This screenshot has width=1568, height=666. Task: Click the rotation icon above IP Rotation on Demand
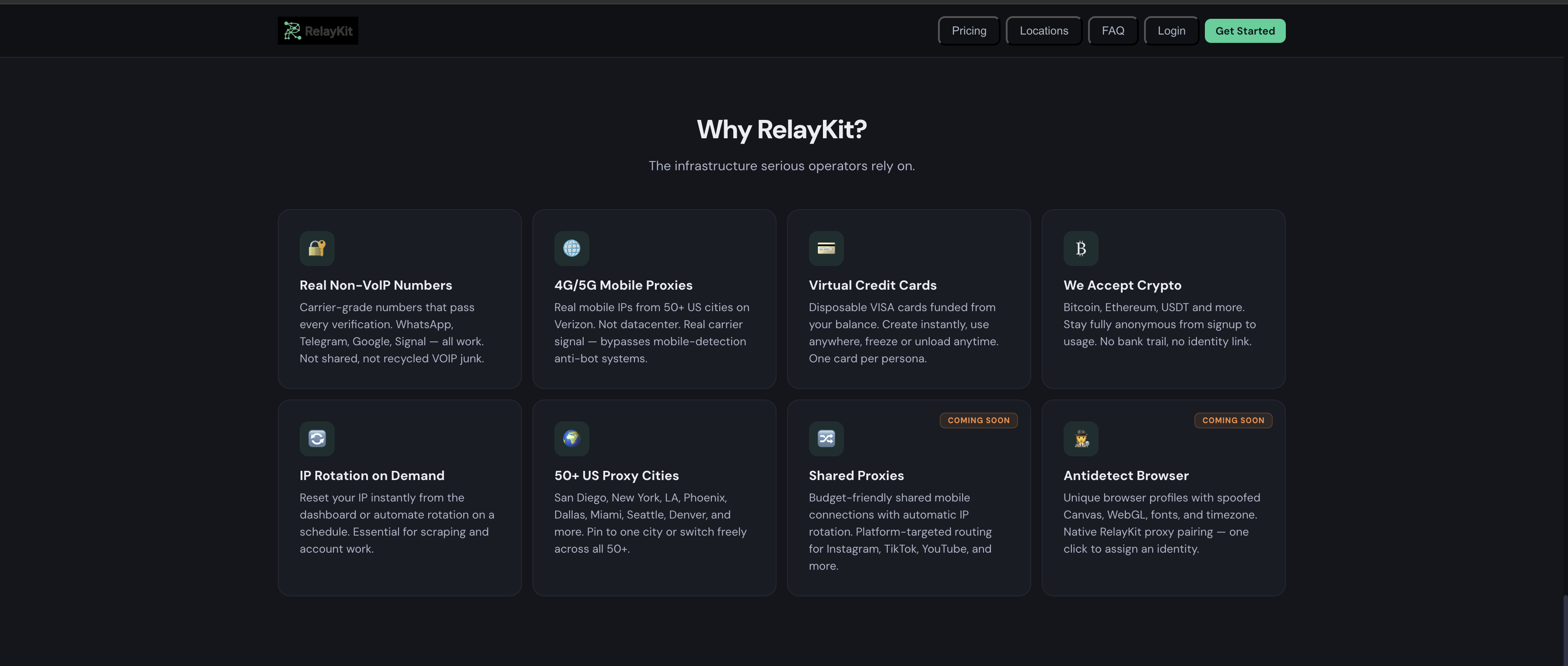point(316,438)
